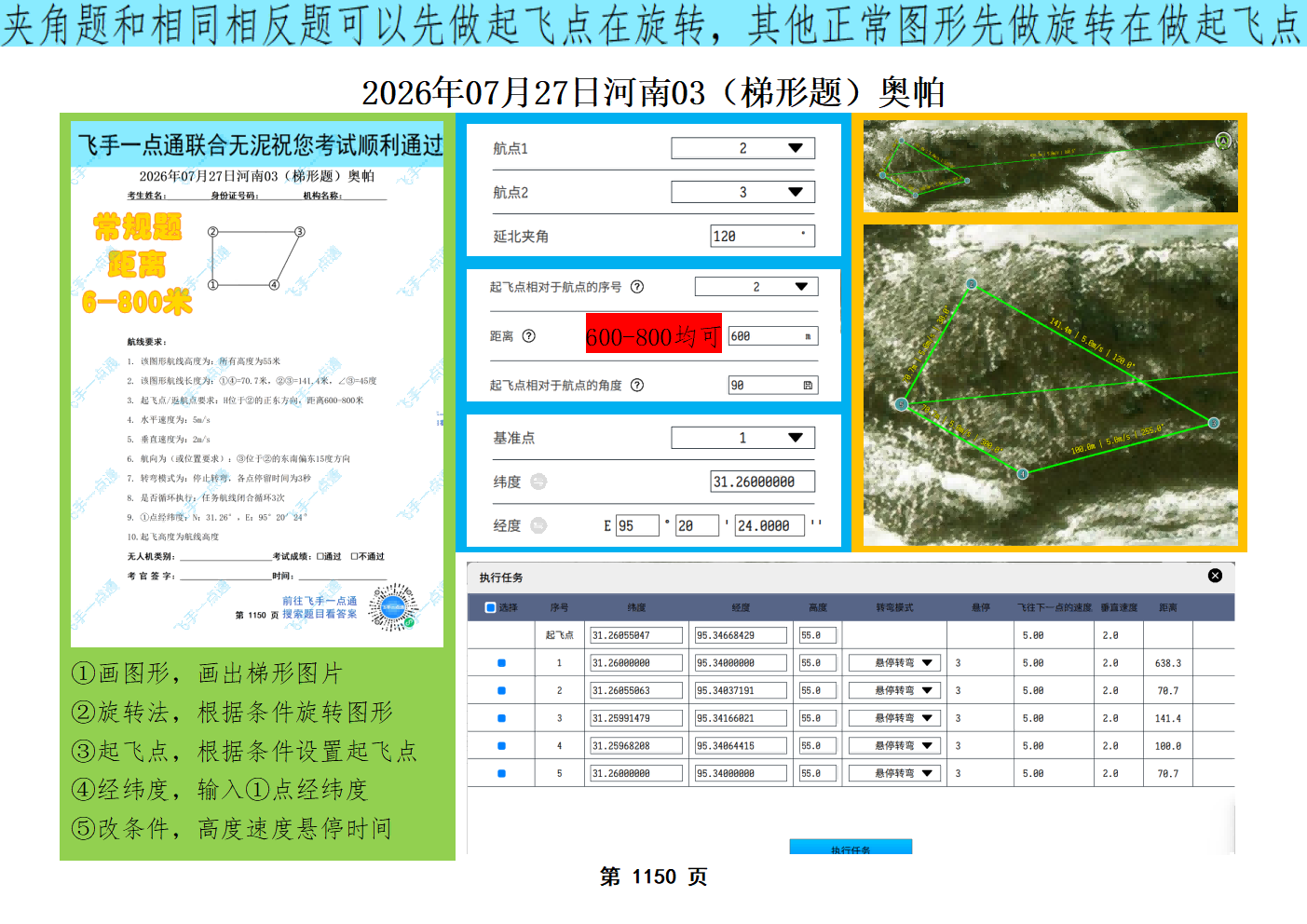
Task: Click the save icon in the angle field
Action: pos(808,385)
